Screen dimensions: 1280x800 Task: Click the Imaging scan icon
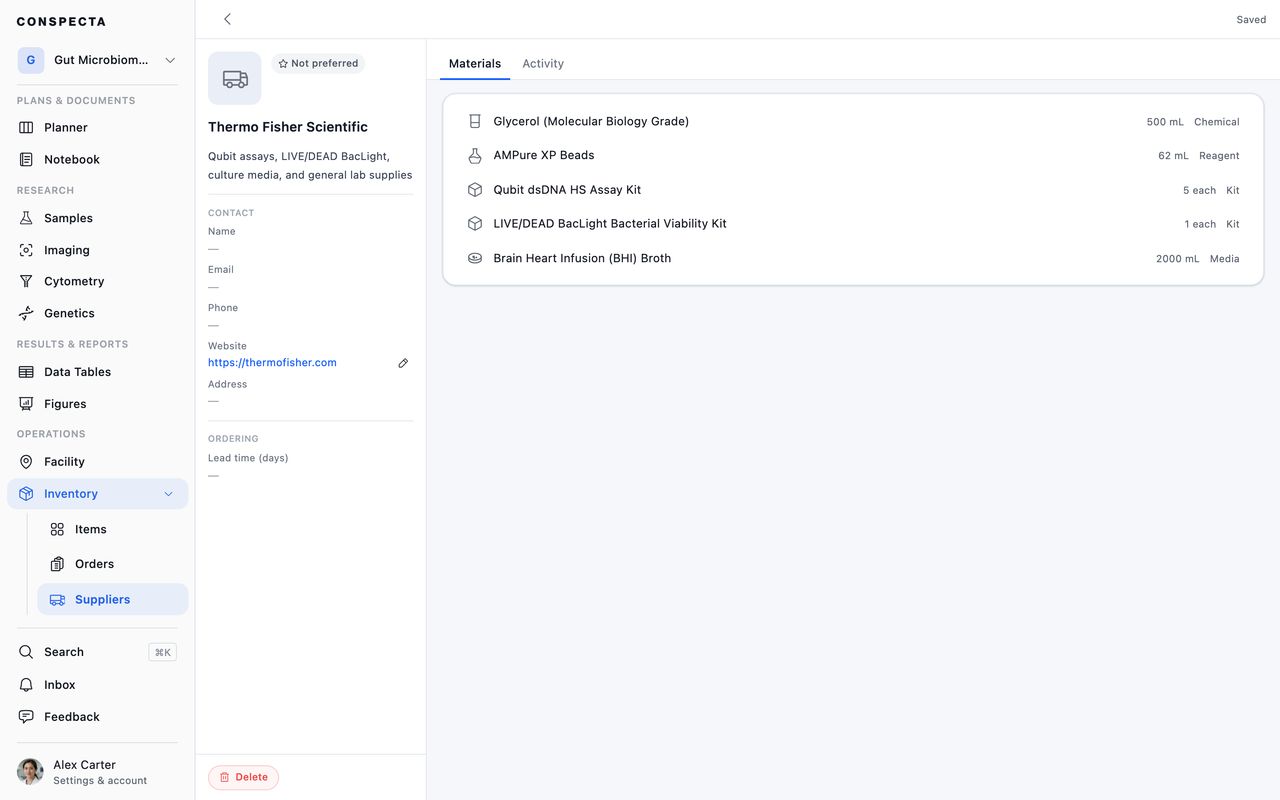(26, 250)
